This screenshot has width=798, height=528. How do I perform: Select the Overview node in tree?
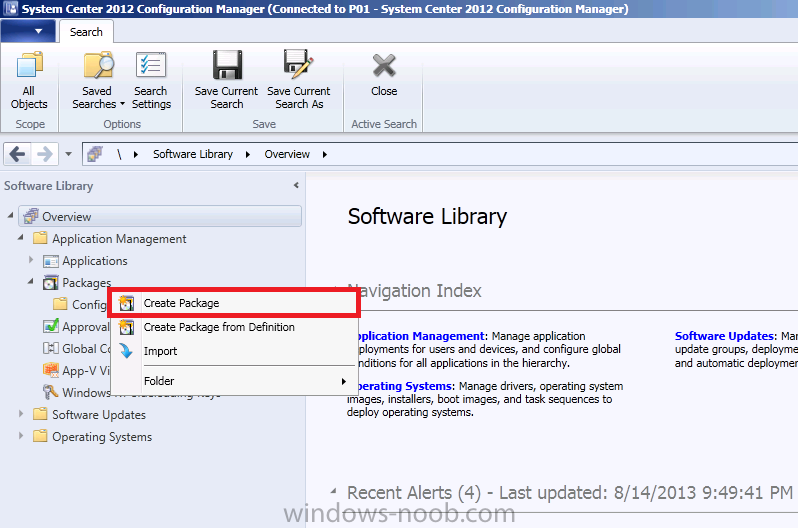(66, 216)
